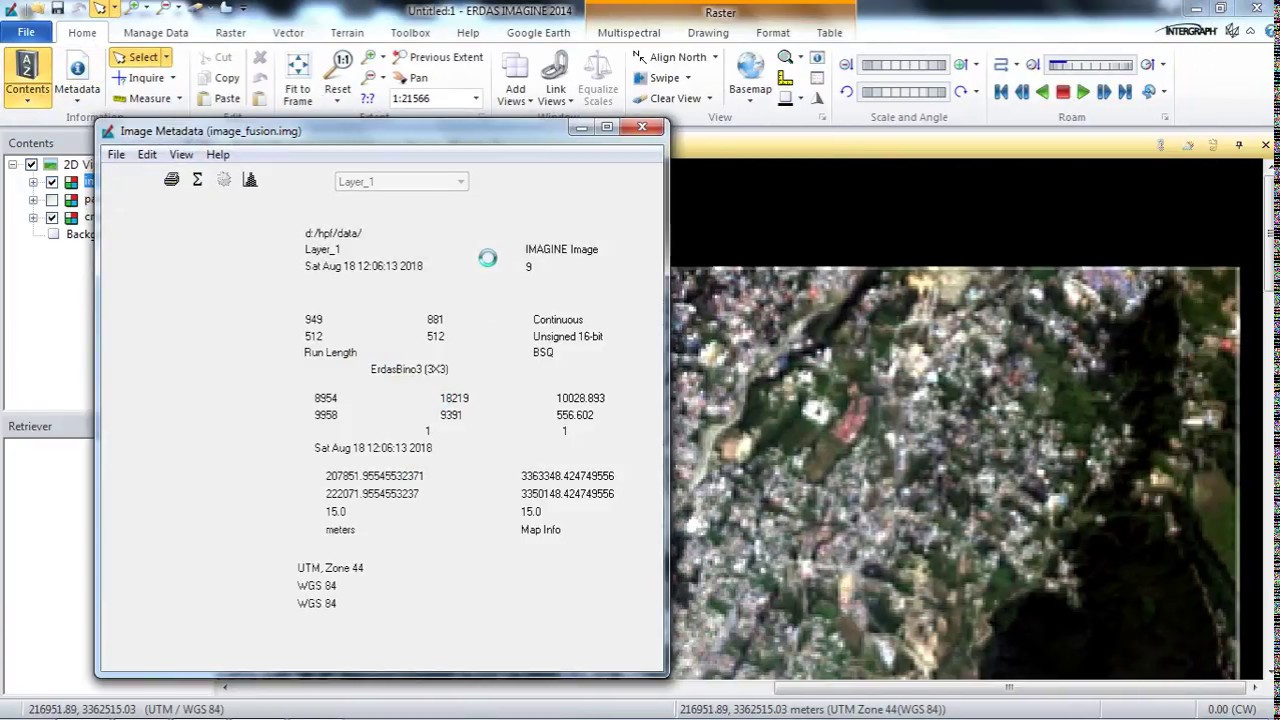Click the Pan hand tool
This screenshot has width=1280, height=720.
409,78
